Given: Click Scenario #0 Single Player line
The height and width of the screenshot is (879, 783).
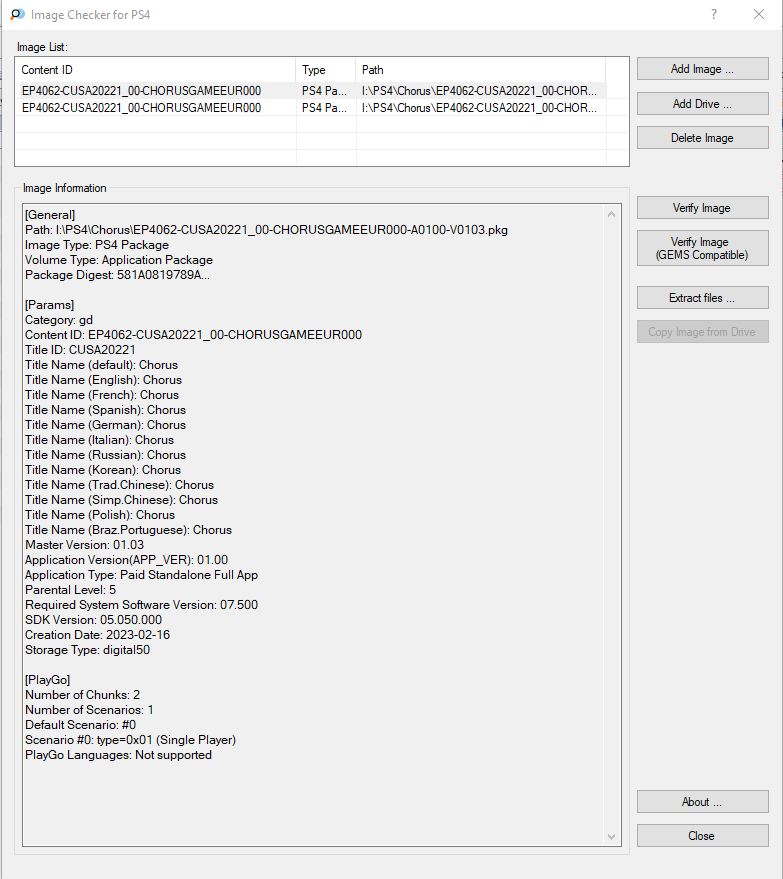Looking at the screenshot, I should coord(131,740).
